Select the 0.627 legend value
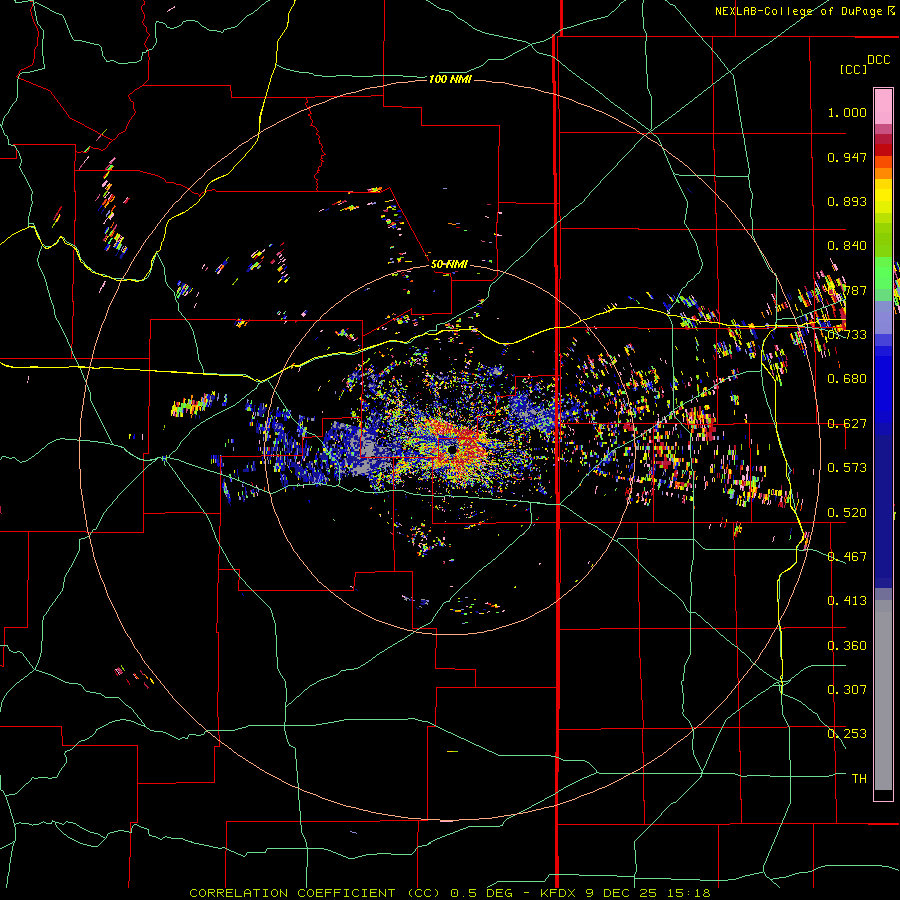900x900 pixels. coord(847,424)
